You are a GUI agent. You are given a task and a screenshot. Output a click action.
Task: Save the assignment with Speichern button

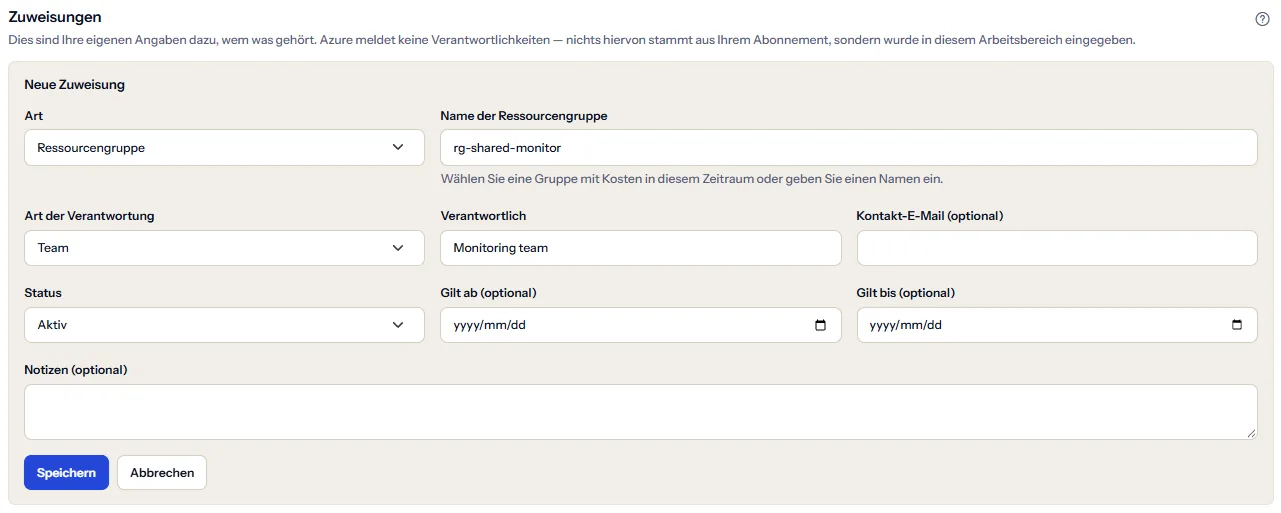[x=66, y=473]
